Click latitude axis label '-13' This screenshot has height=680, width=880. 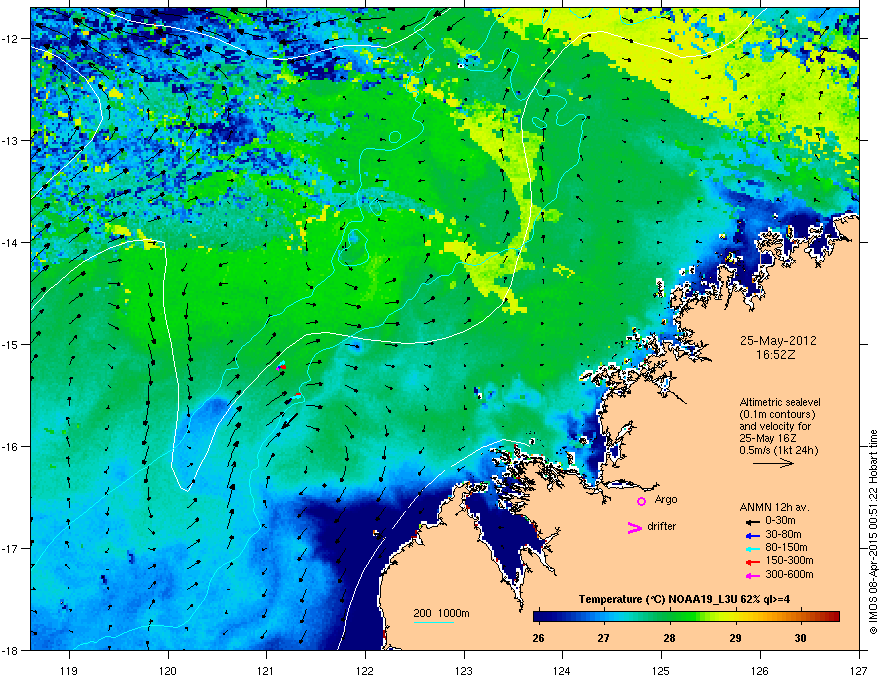[11, 141]
